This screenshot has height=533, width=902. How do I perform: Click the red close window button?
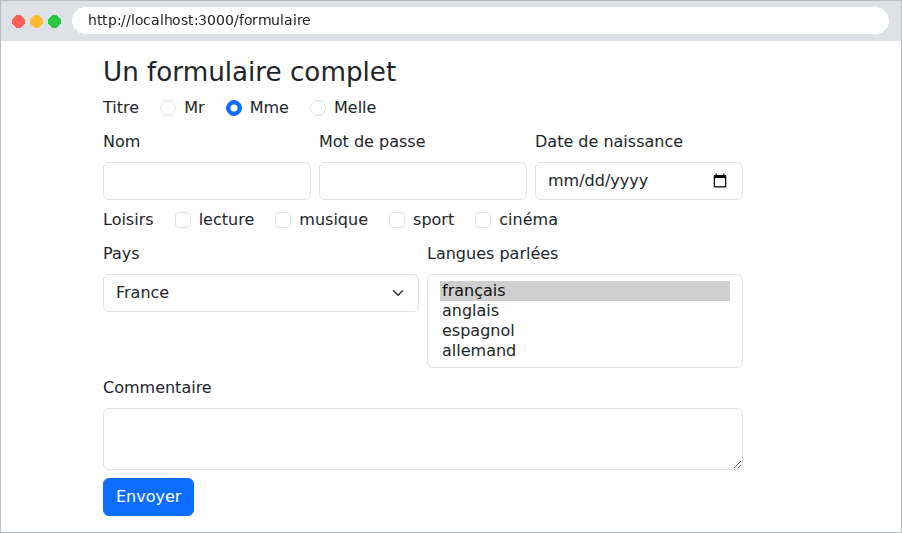(x=18, y=21)
